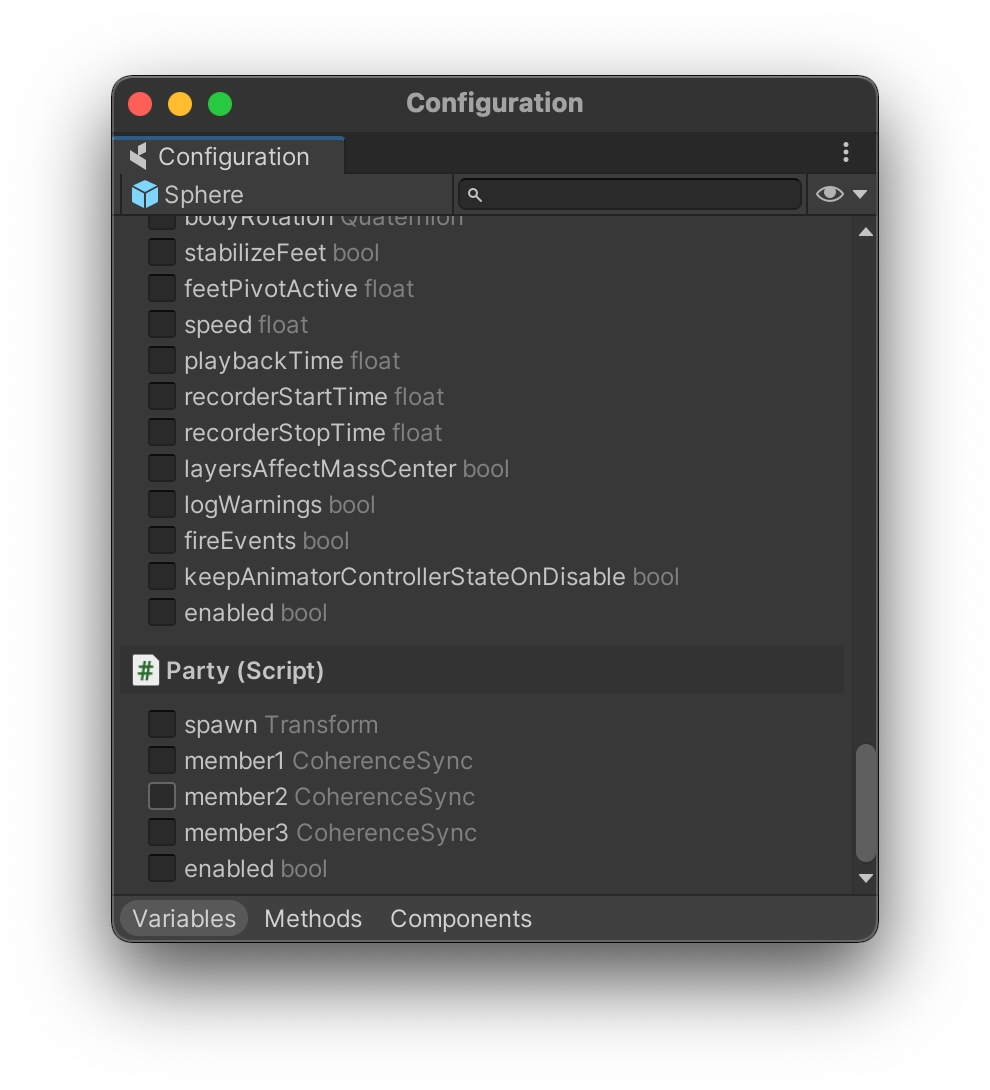
Task: Click the Party script hash icon
Action: pyautogui.click(x=146, y=670)
